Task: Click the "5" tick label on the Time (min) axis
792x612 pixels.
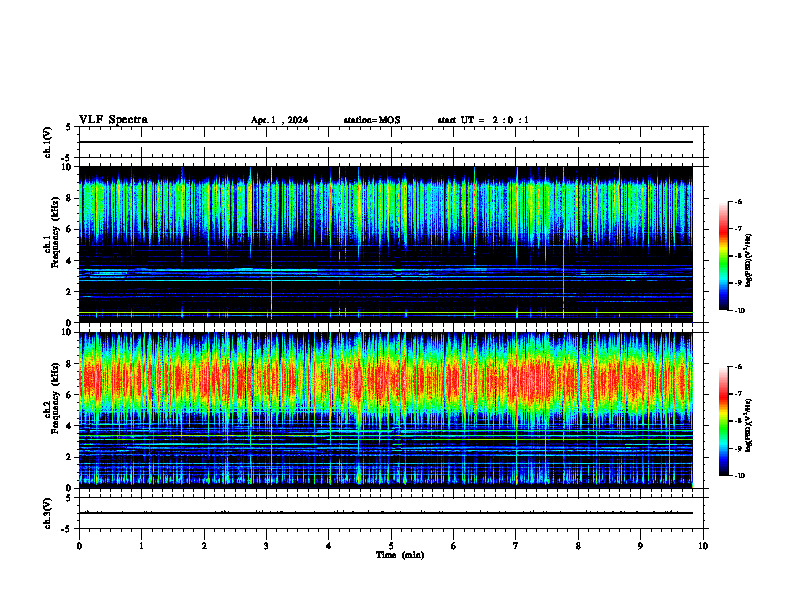Action: pyautogui.click(x=391, y=546)
